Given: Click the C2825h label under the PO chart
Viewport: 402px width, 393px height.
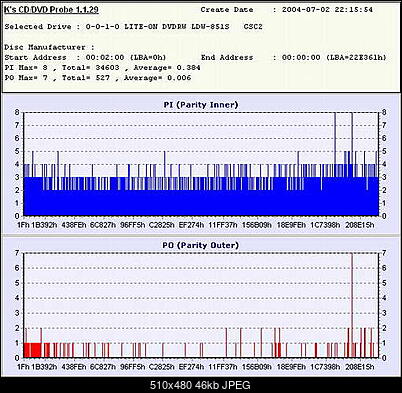Looking at the screenshot, I should coord(162,367).
